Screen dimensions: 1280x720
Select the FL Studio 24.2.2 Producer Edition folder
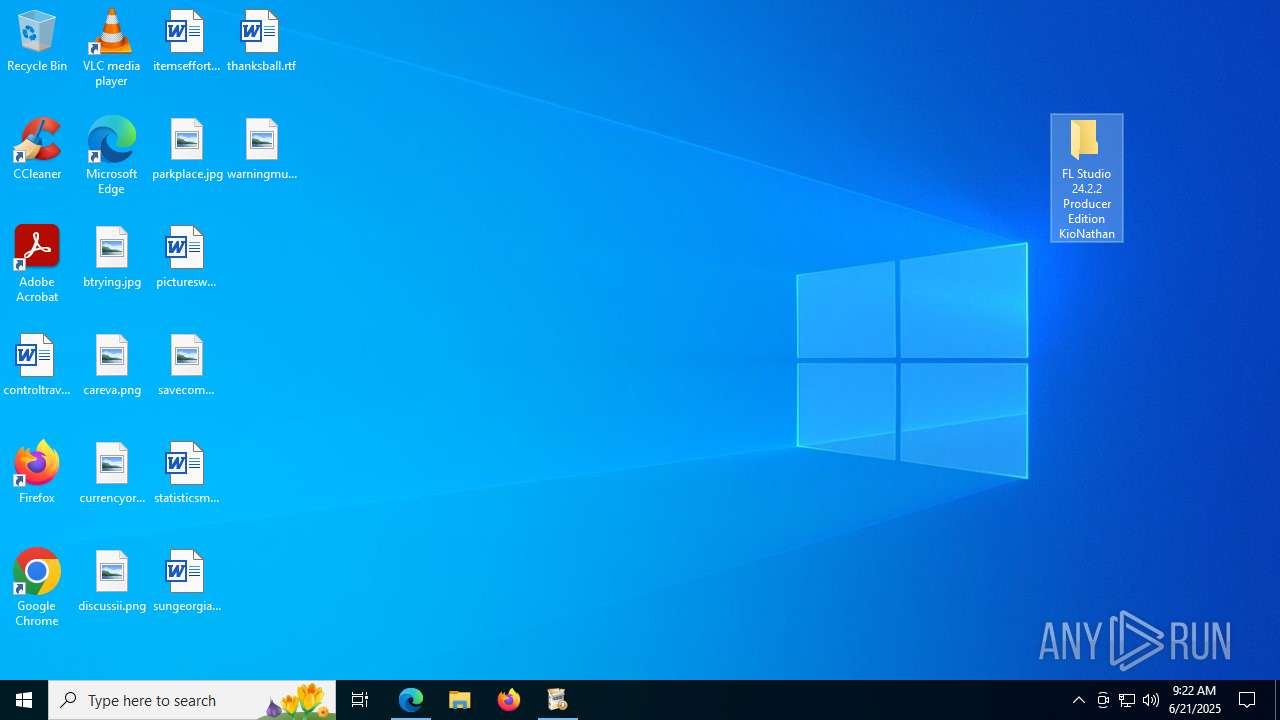pos(1087,178)
